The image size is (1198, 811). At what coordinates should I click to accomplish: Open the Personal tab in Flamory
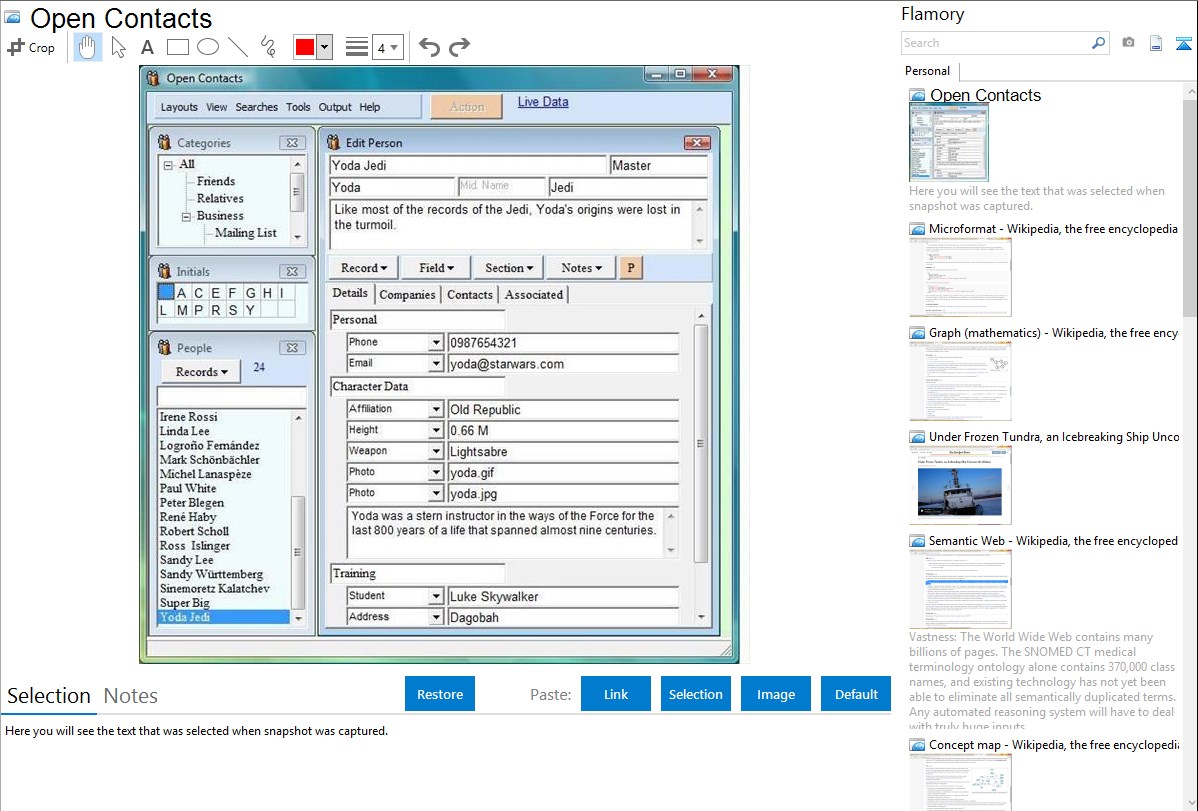928,71
